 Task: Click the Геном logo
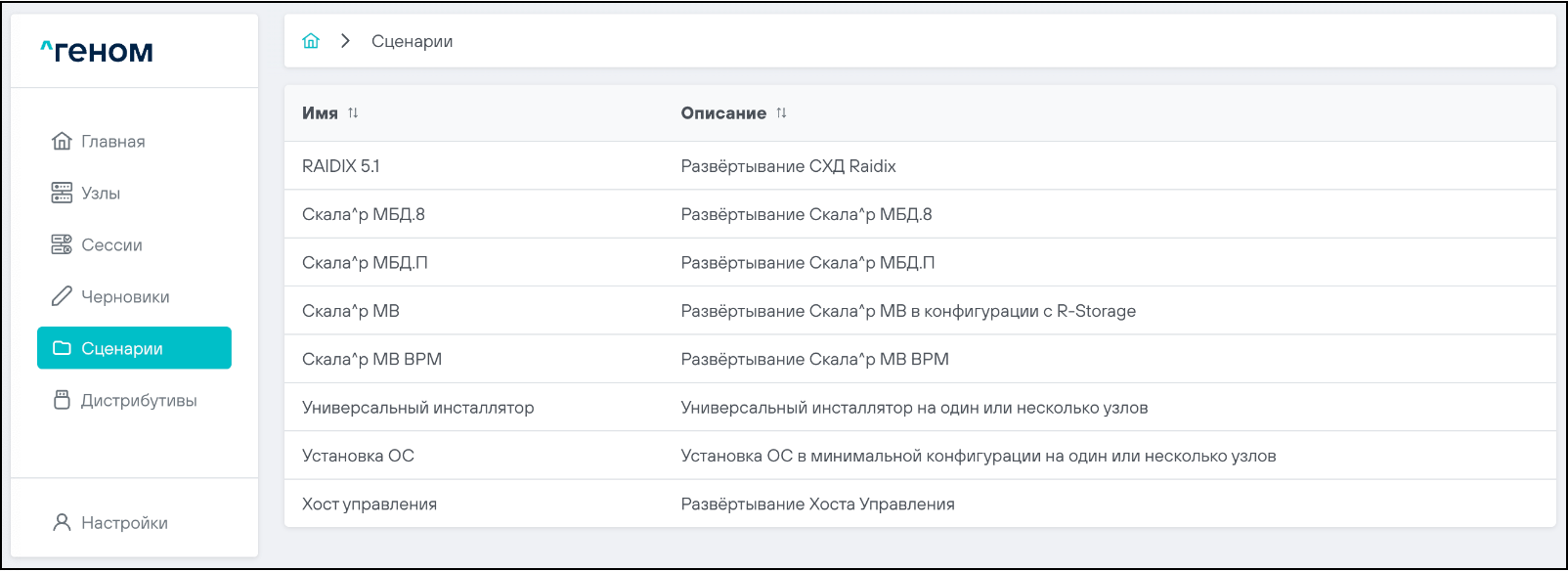point(97,51)
